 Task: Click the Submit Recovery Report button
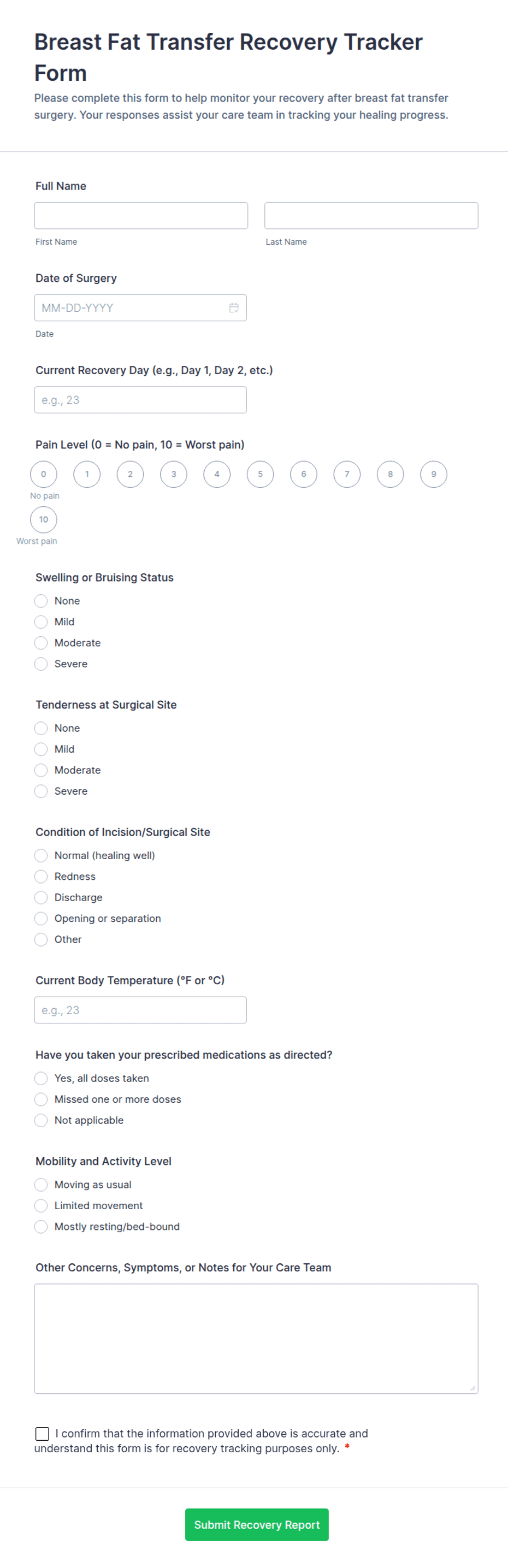[x=256, y=1525]
